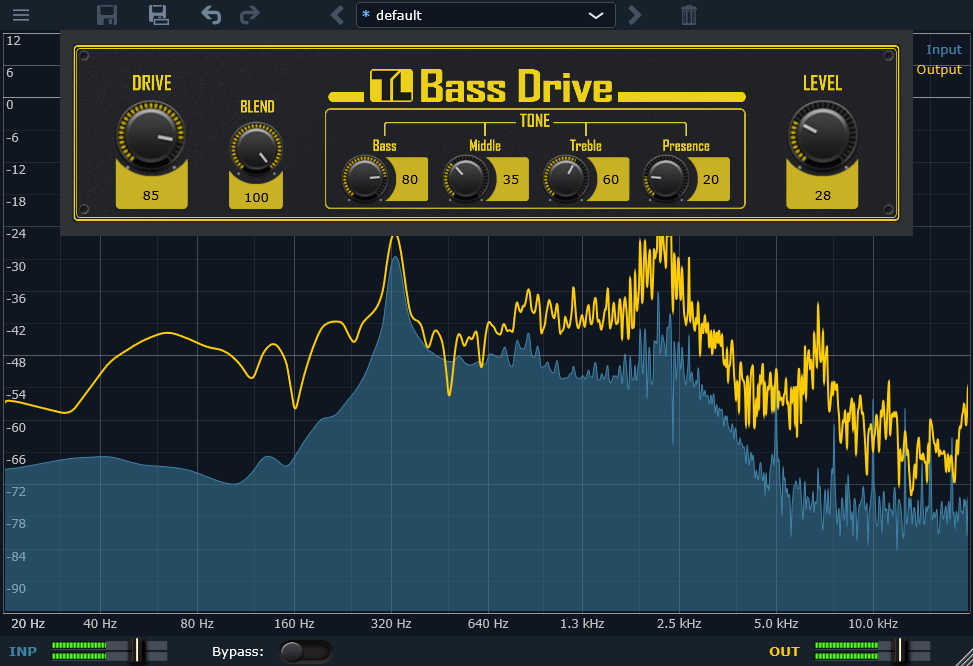Click the DRIVE label
Viewport: 973px width, 666px height.
point(151,83)
